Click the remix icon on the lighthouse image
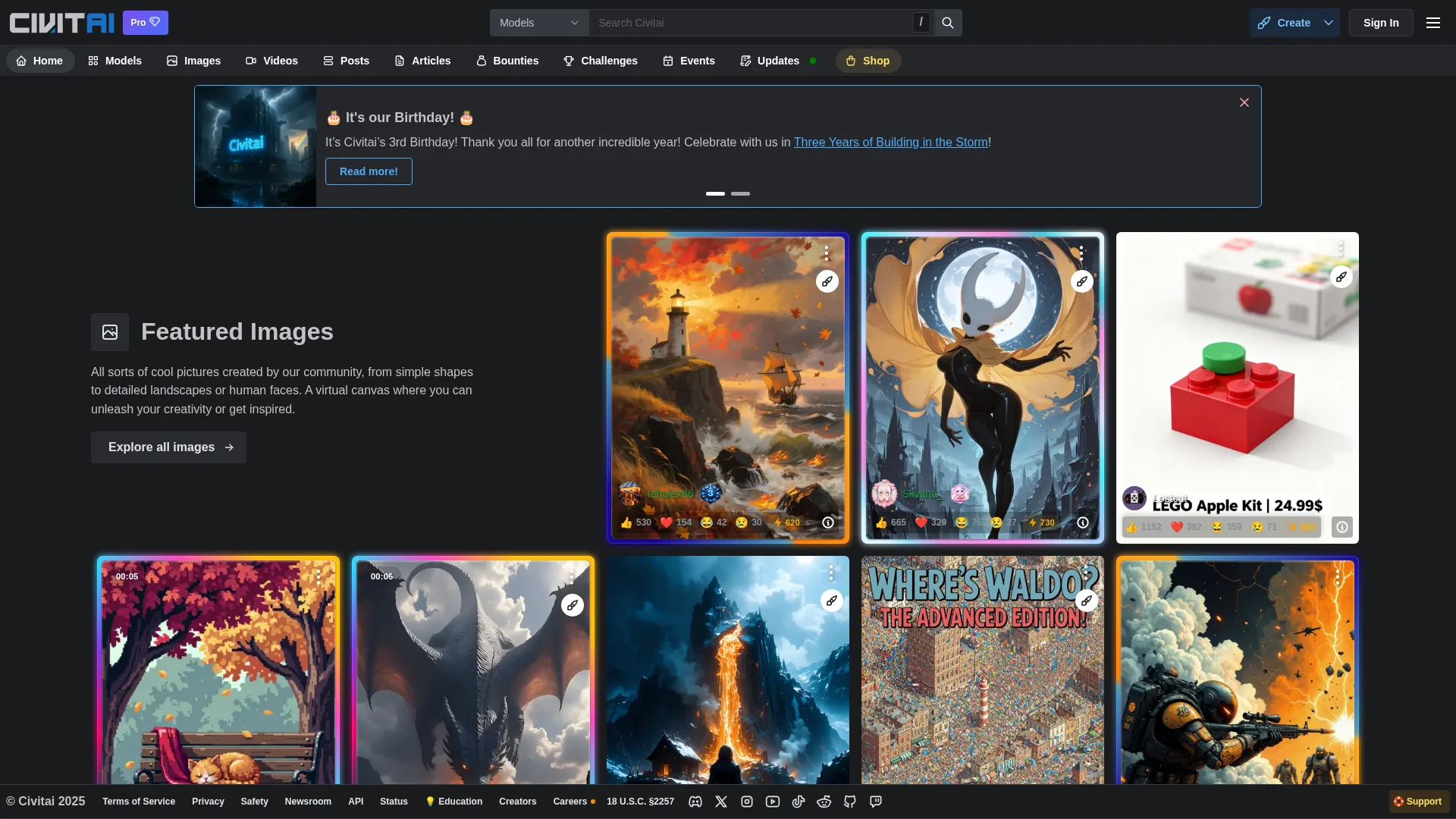The height and width of the screenshot is (819, 1456). (827, 281)
